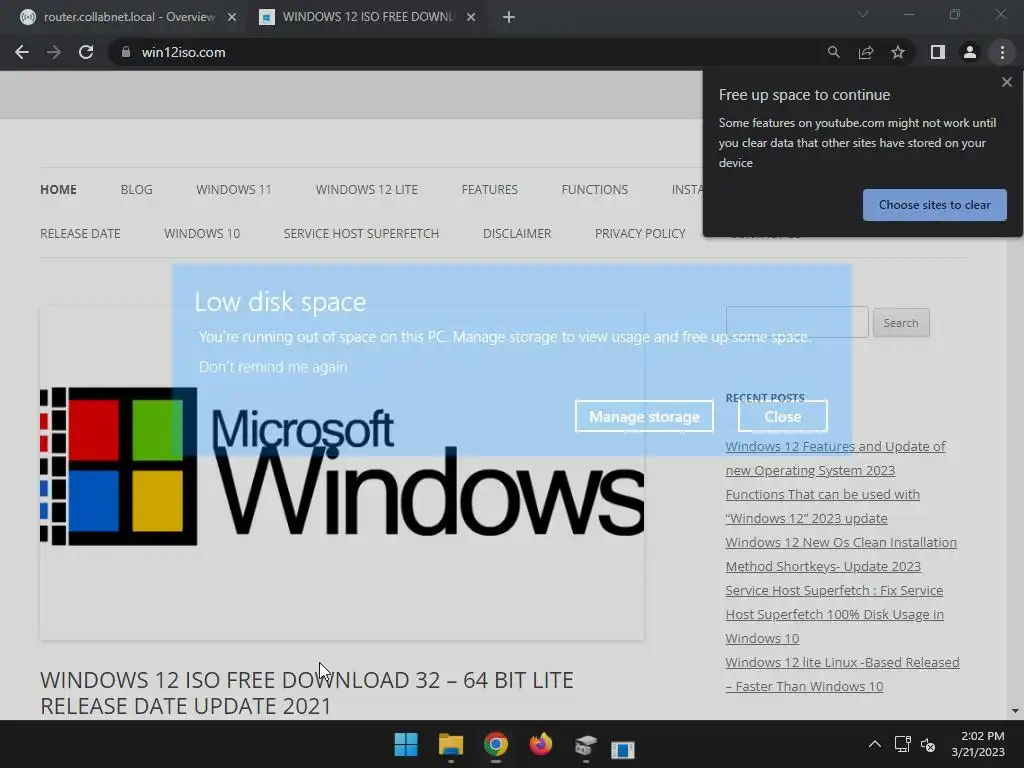Open the HOME menu item
Viewport: 1024px width, 768px height.
point(58,189)
